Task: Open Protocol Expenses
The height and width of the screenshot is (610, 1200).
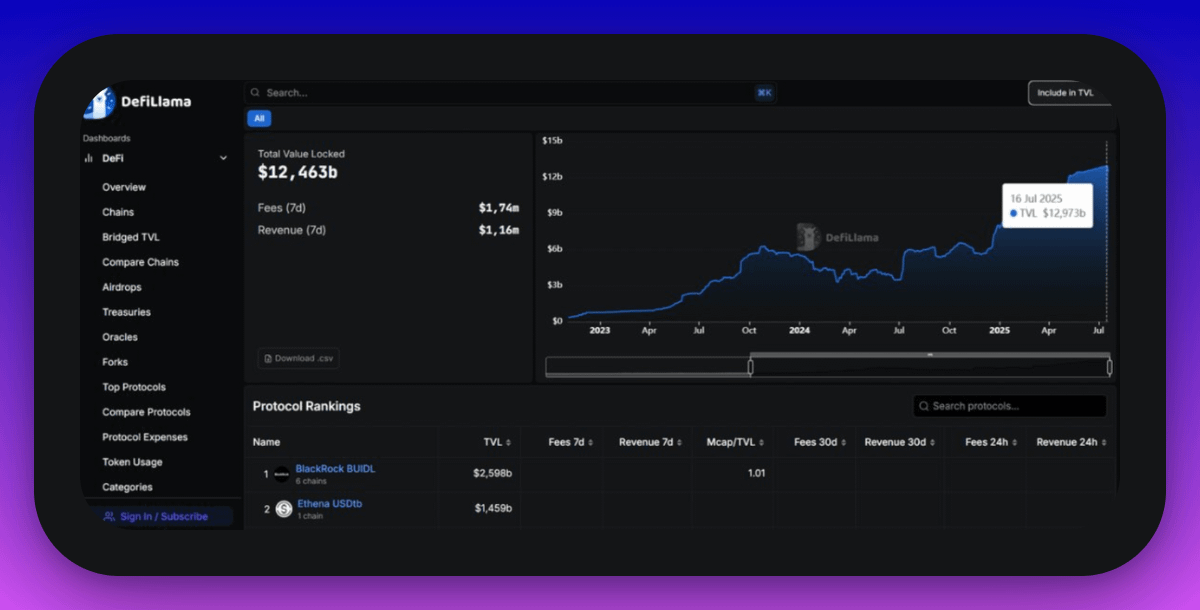Action: click(145, 437)
